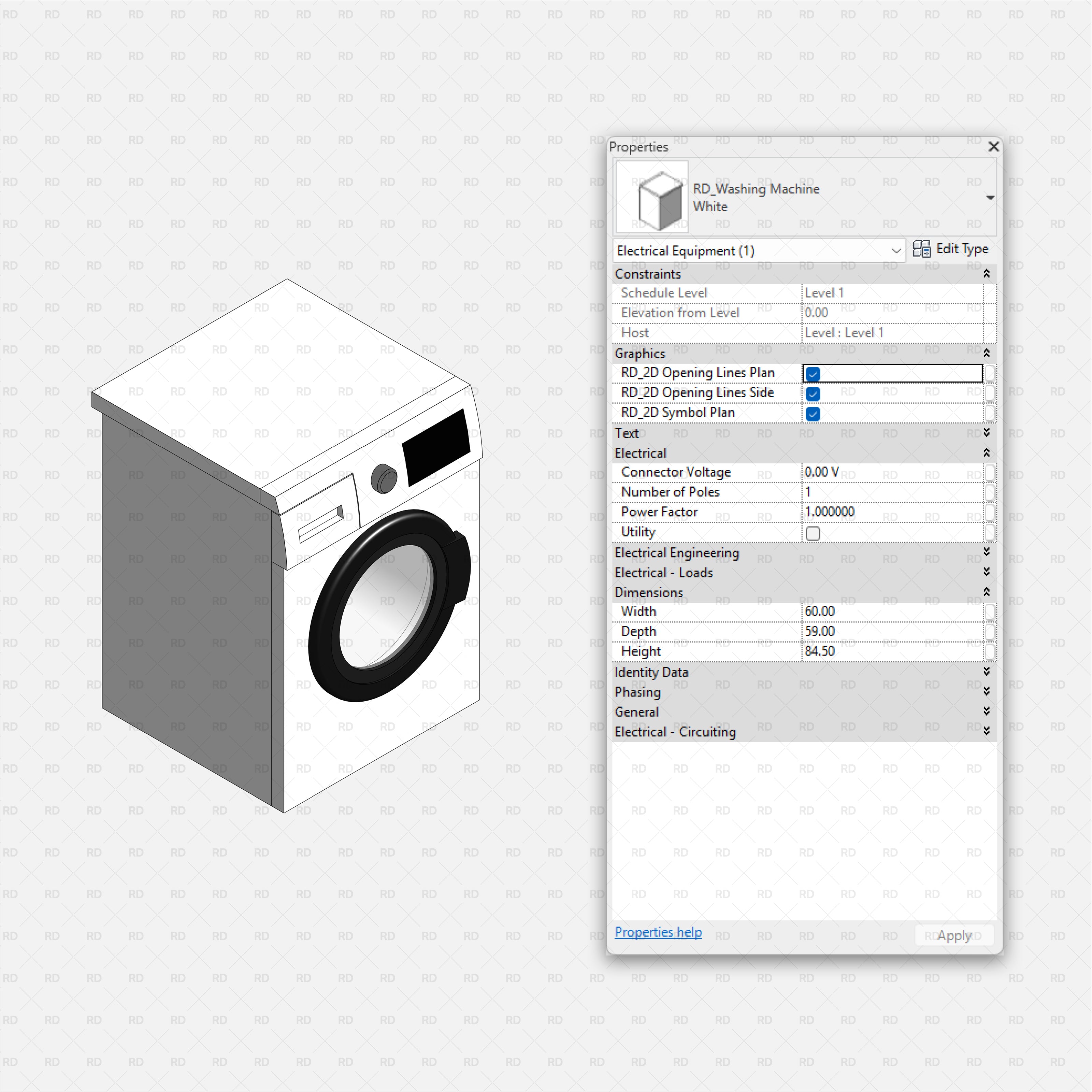Expand the Electrical - Circuiting section
Viewport: 1092px width, 1092px height.
(x=986, y=731)
